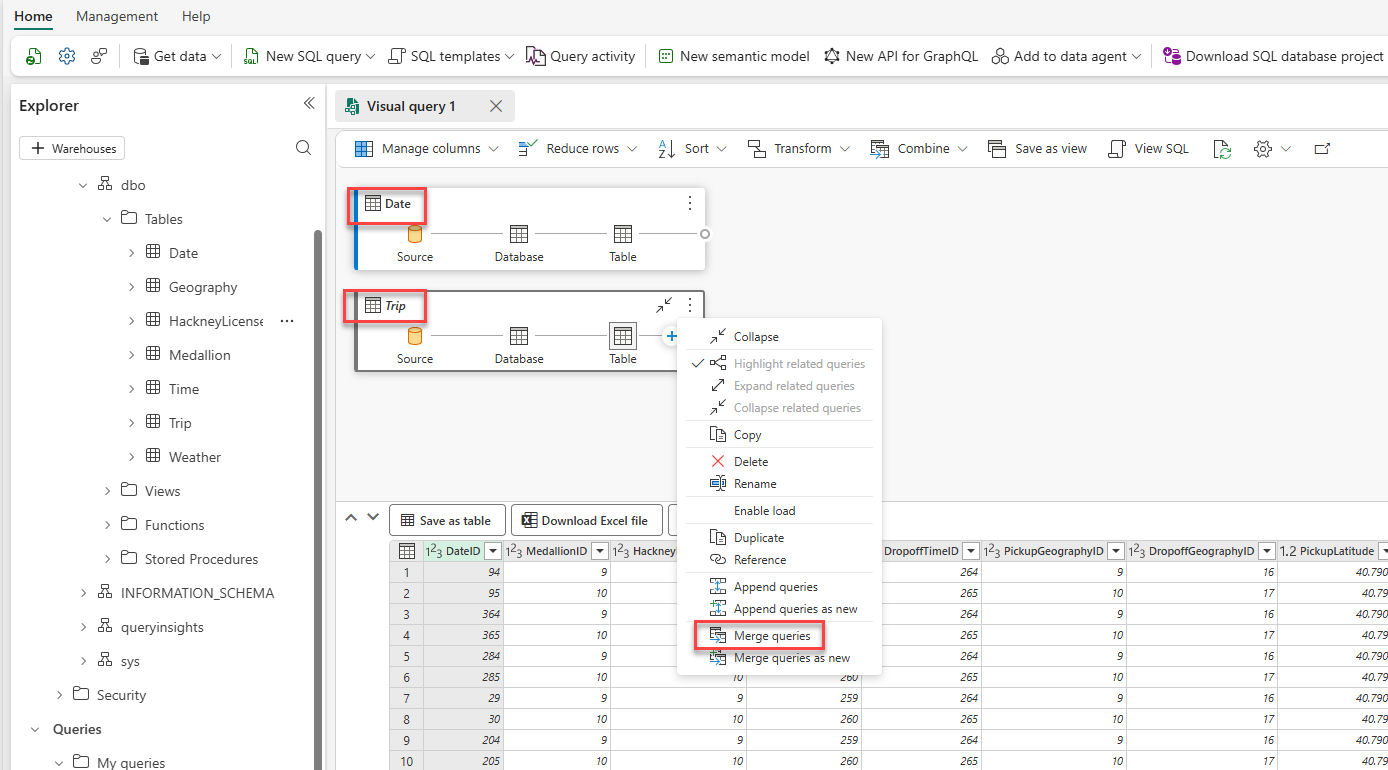
Task: Open New SQL query dropdown
Action: point(309,56)
